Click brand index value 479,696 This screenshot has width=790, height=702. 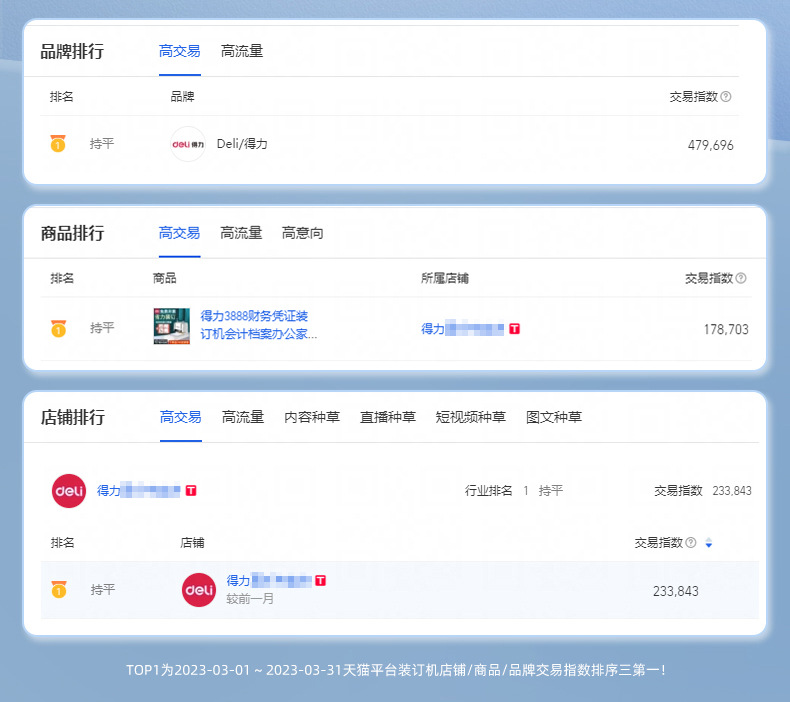(x=711, y=145)
